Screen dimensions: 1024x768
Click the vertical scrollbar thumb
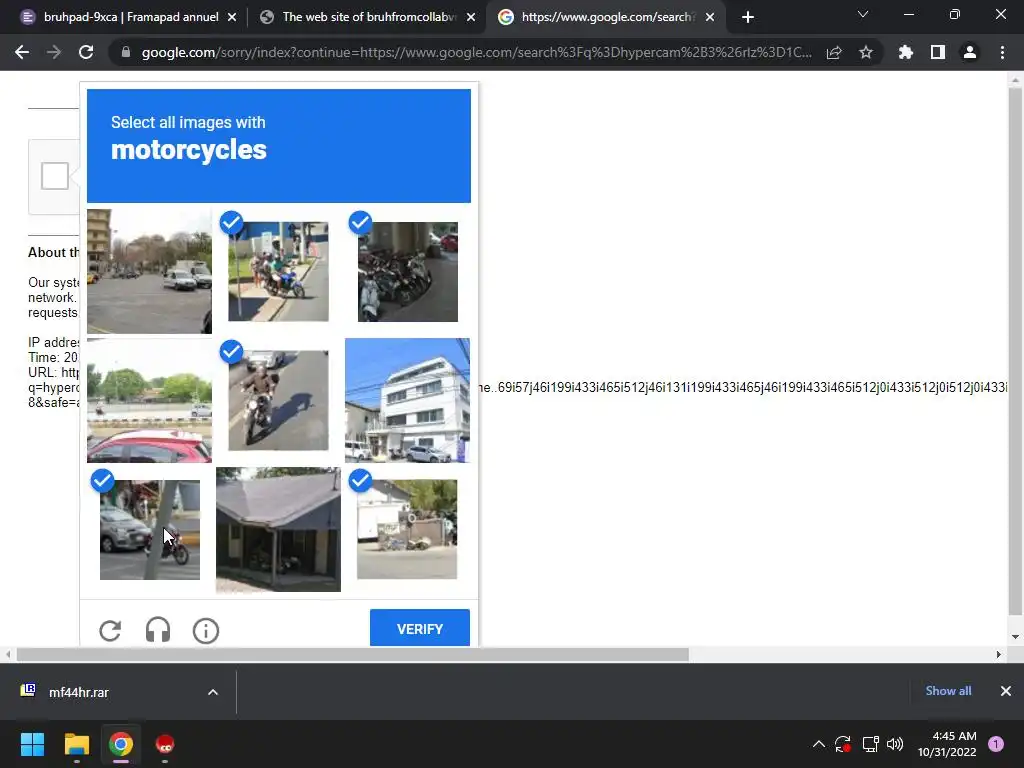(x=1015, y=351)
